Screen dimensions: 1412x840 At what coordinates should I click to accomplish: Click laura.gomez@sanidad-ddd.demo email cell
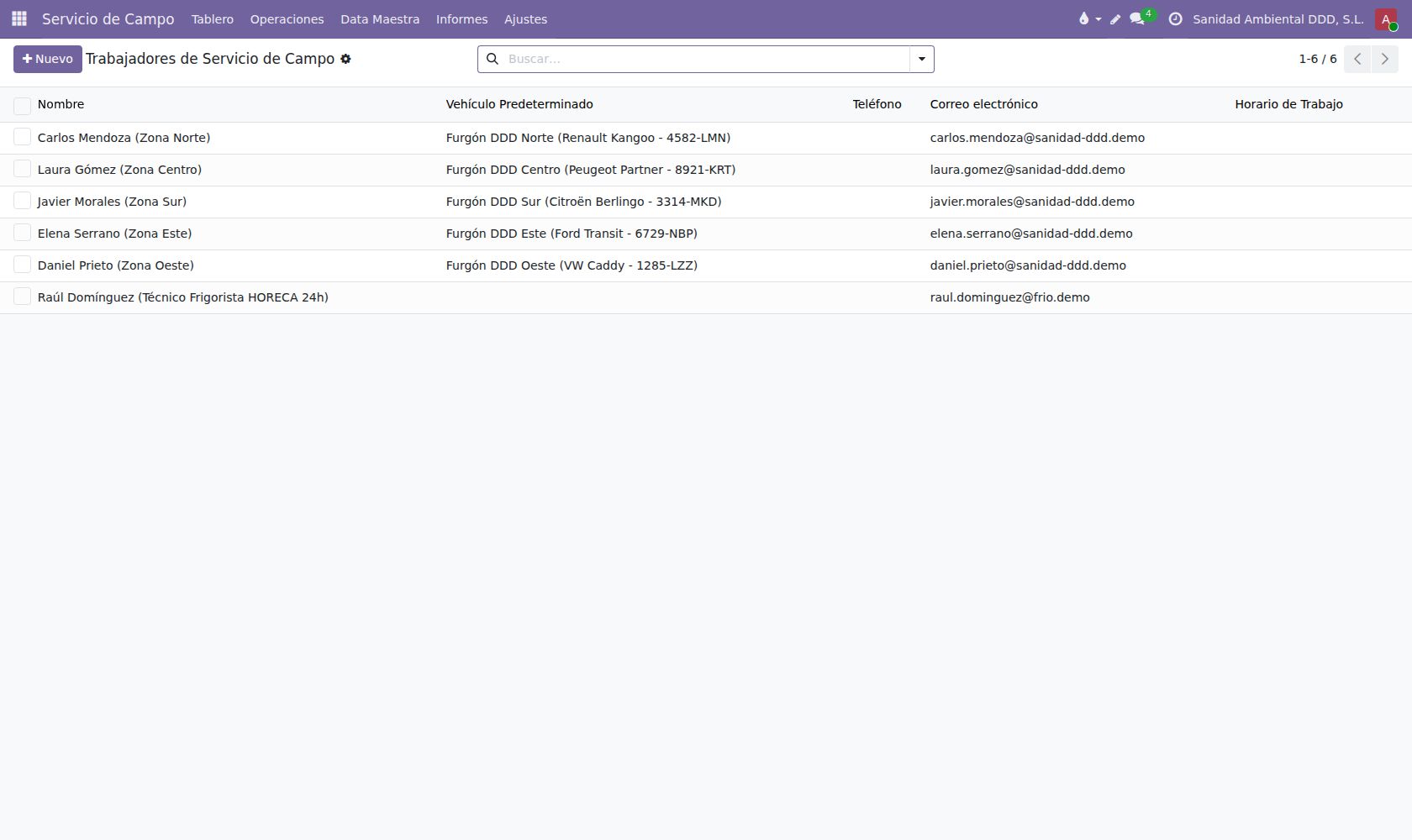(1027, 170)
